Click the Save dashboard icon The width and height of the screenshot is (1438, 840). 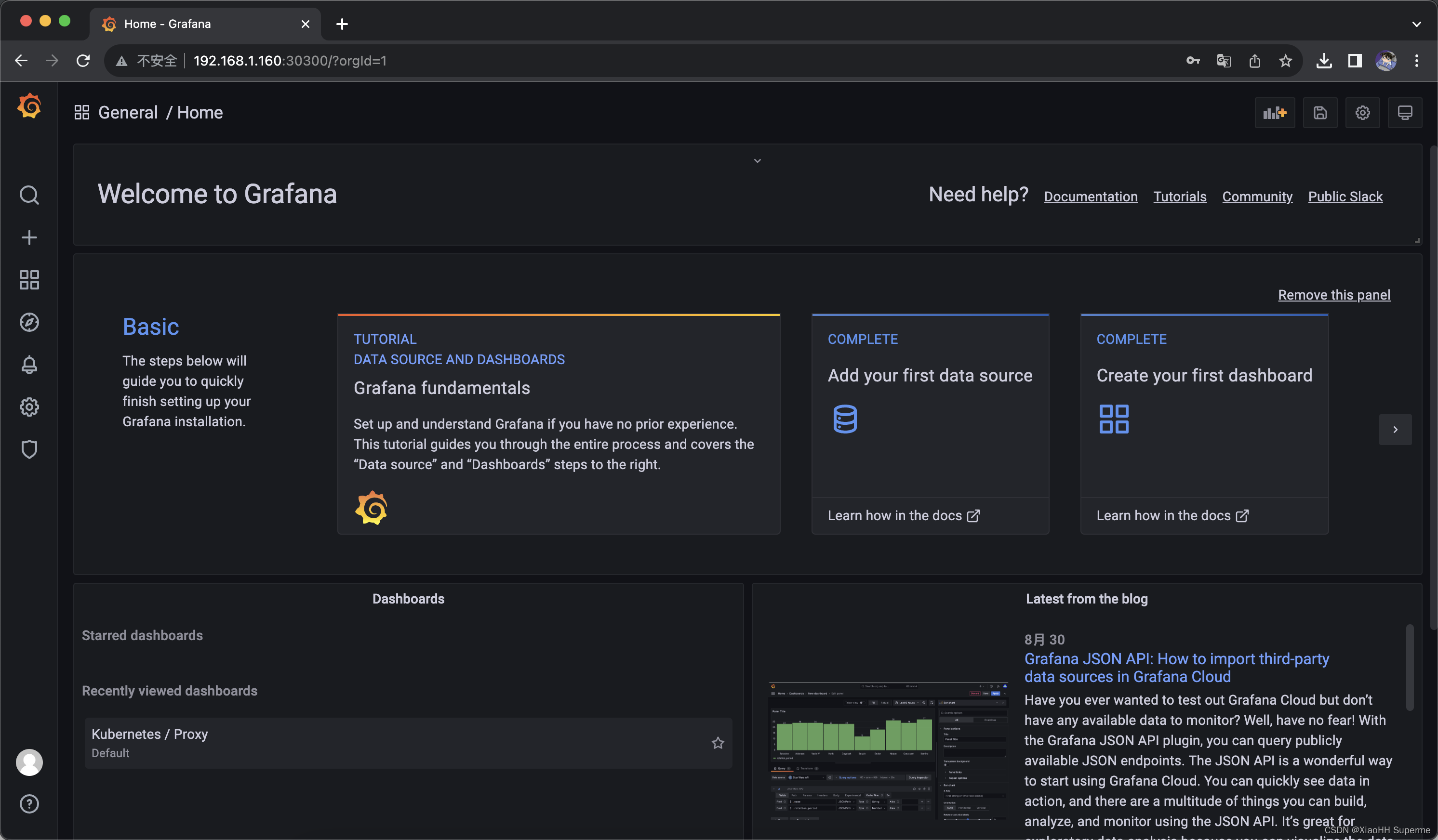(1319, 113)
